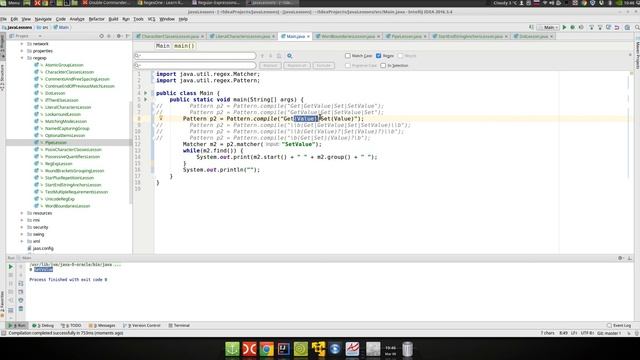
Task: Open the Analyze menu
Action: point(77,19)
